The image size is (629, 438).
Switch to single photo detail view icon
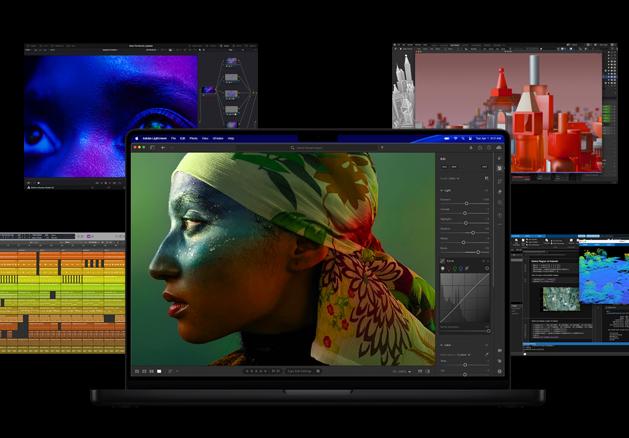159,371
